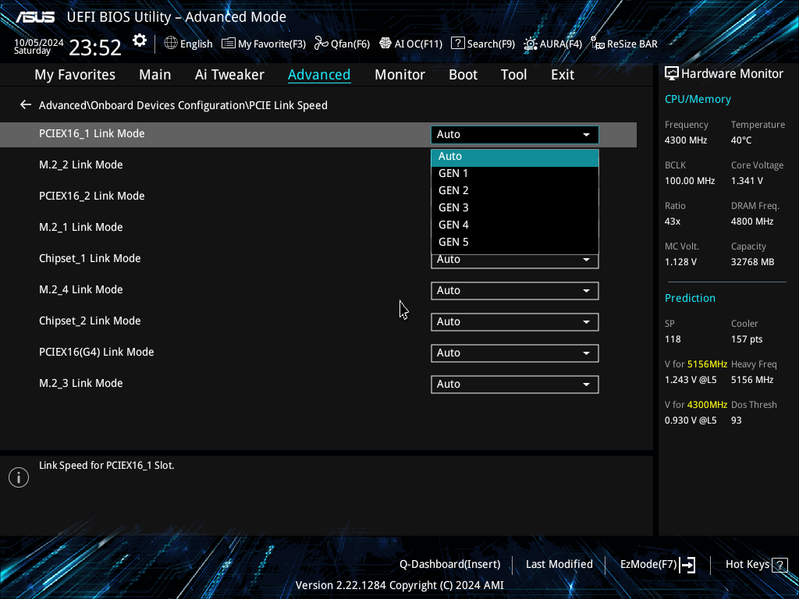Open M.2_4 Link Mode dropdown

click(515, 290)
